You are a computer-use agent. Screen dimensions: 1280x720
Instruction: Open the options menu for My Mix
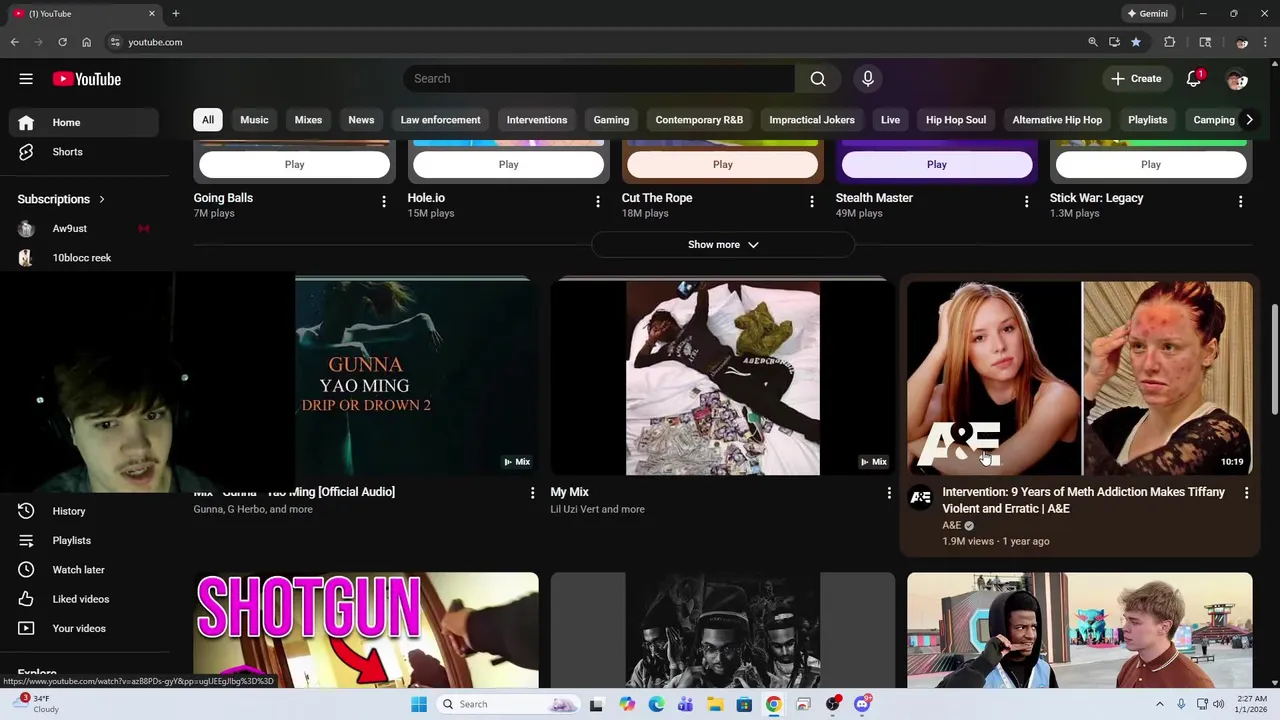[889, 493]
